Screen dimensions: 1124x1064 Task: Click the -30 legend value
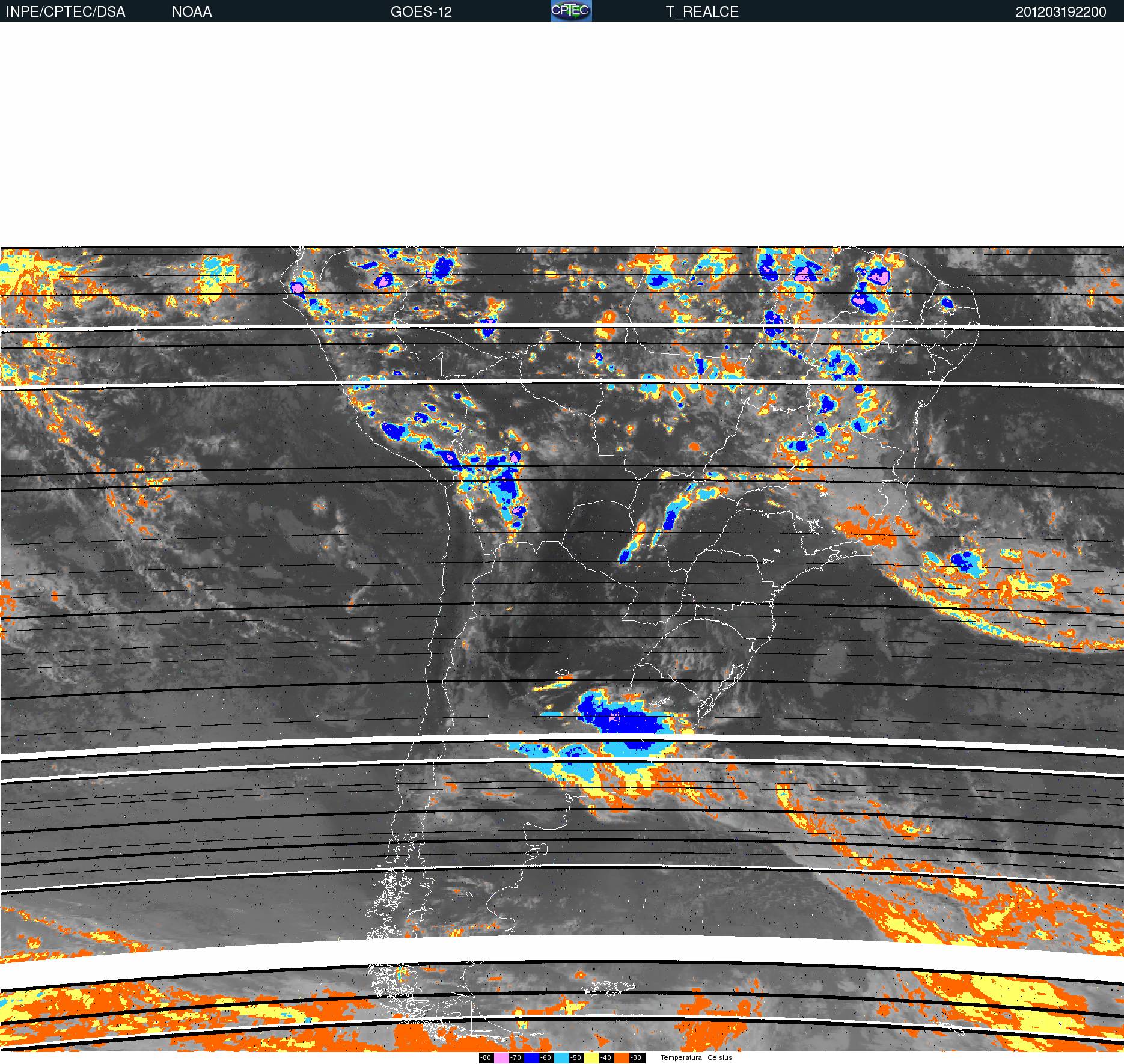636,1058
